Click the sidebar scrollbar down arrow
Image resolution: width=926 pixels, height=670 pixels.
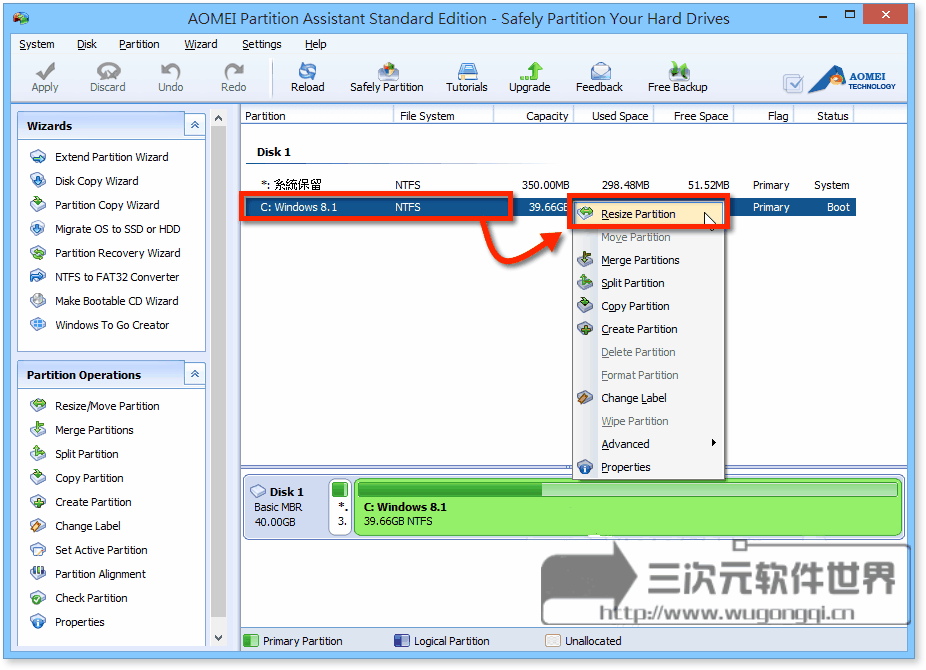pos(219,638)
